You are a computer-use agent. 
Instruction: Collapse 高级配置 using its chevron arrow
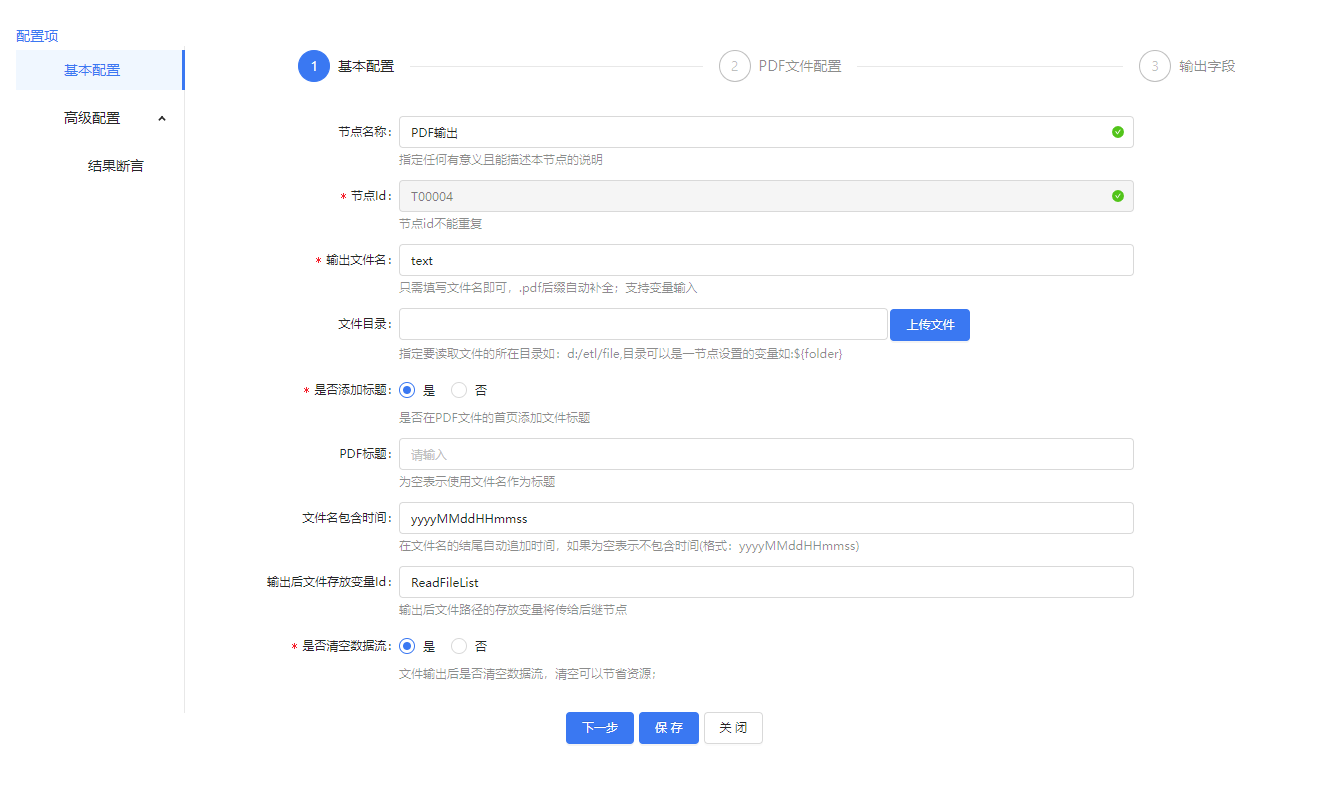[x=162, y=117]
